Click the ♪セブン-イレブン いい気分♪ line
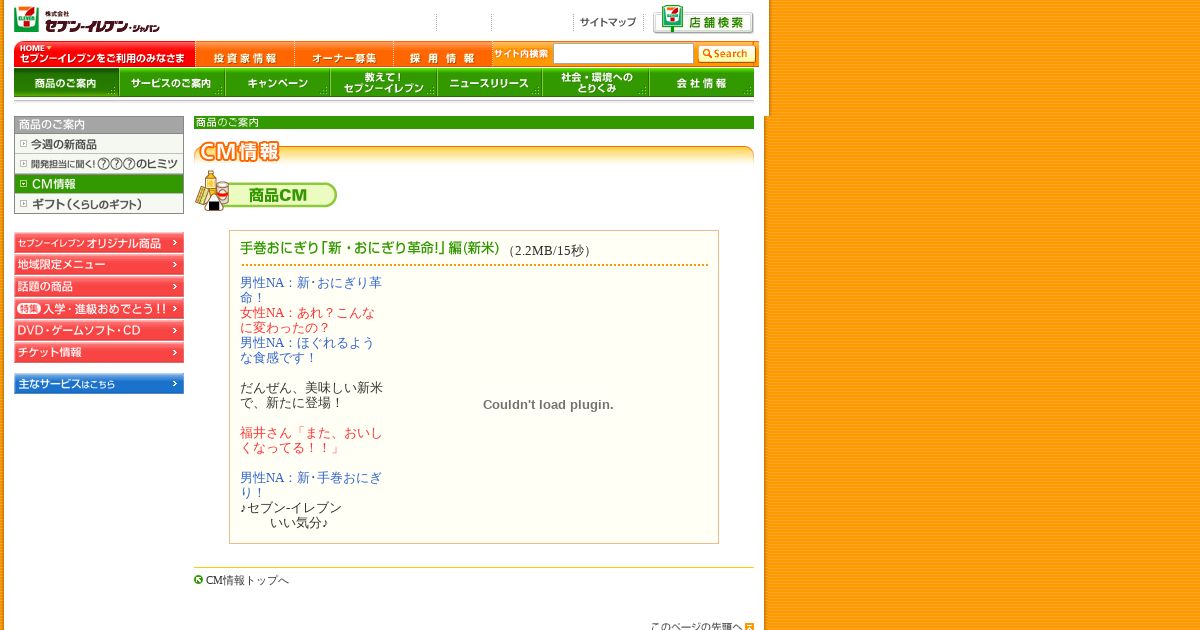The image size is (1200, 630). 291,515
